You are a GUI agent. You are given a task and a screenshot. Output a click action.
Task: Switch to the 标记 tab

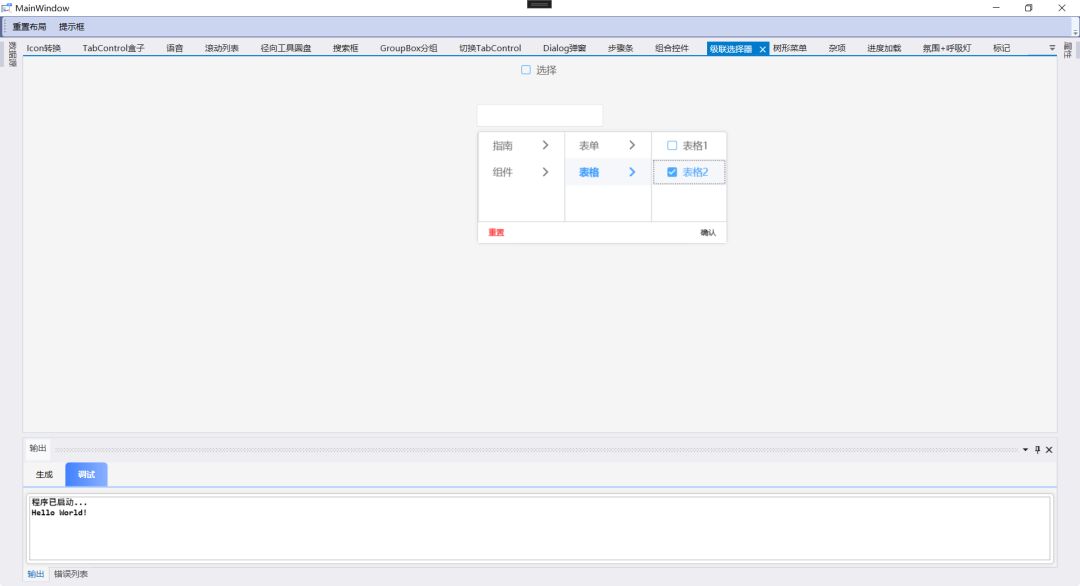coord(1001,48)
